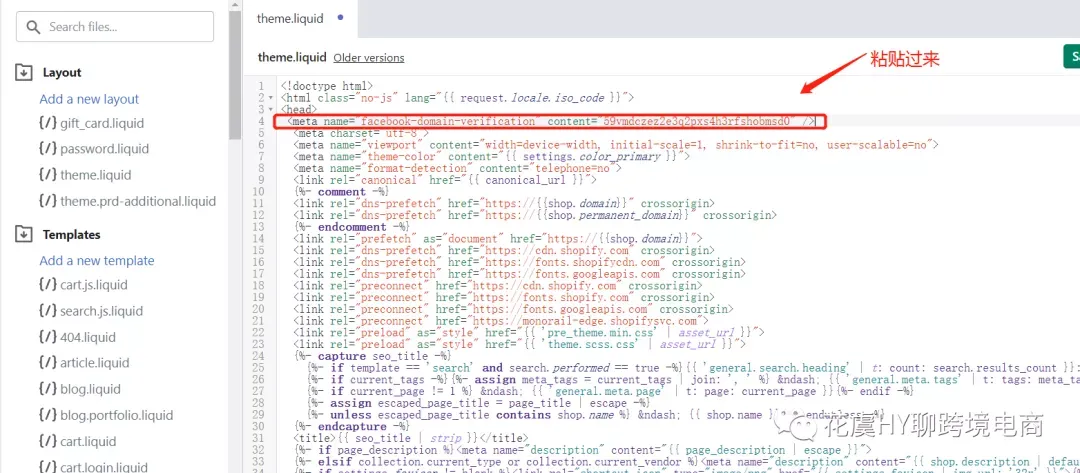The height and width of the screenshot is (473, 1080).
Task: Click the search magnifier icon
Action: [x=34, y=27]
